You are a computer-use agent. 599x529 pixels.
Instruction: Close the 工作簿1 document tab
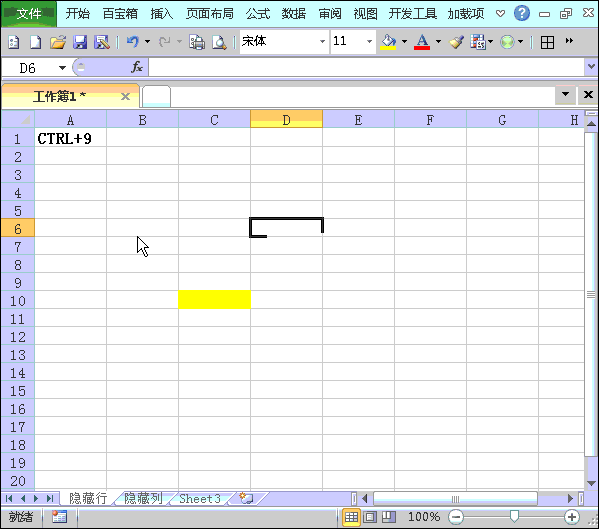coord(125,97)
